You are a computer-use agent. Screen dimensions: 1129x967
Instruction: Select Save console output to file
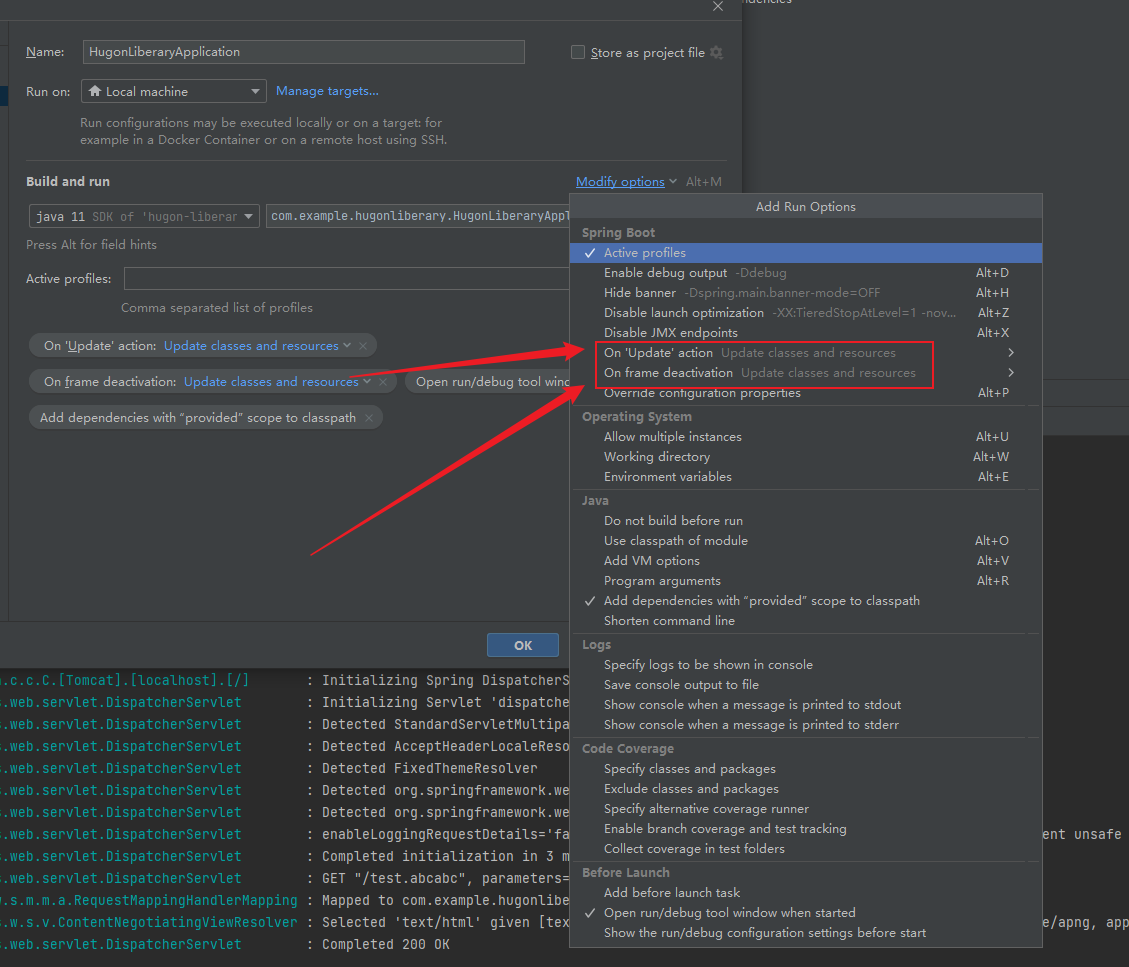click(x=806, y=685)
